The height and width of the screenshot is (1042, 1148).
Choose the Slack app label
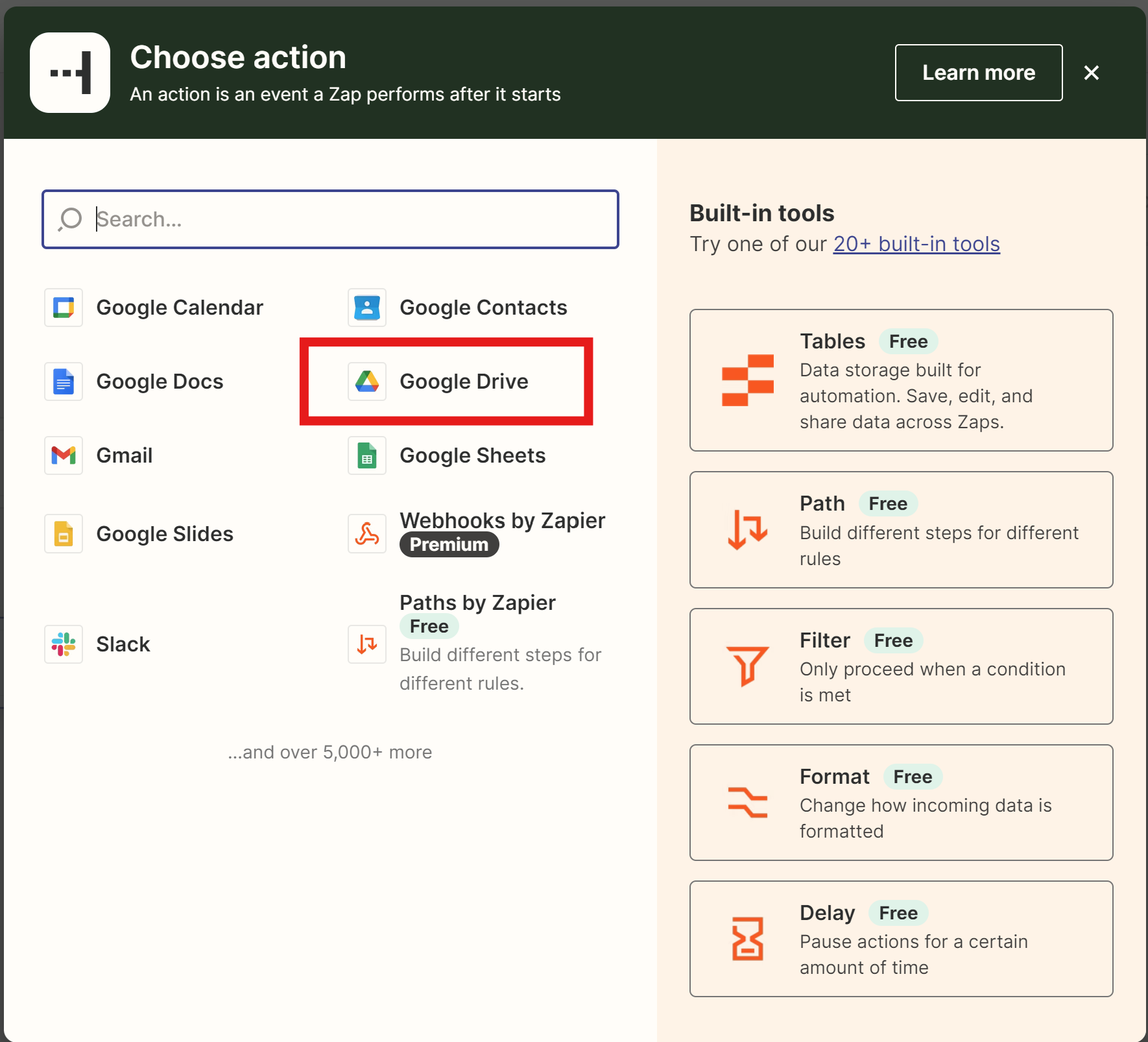click(123, 644)
